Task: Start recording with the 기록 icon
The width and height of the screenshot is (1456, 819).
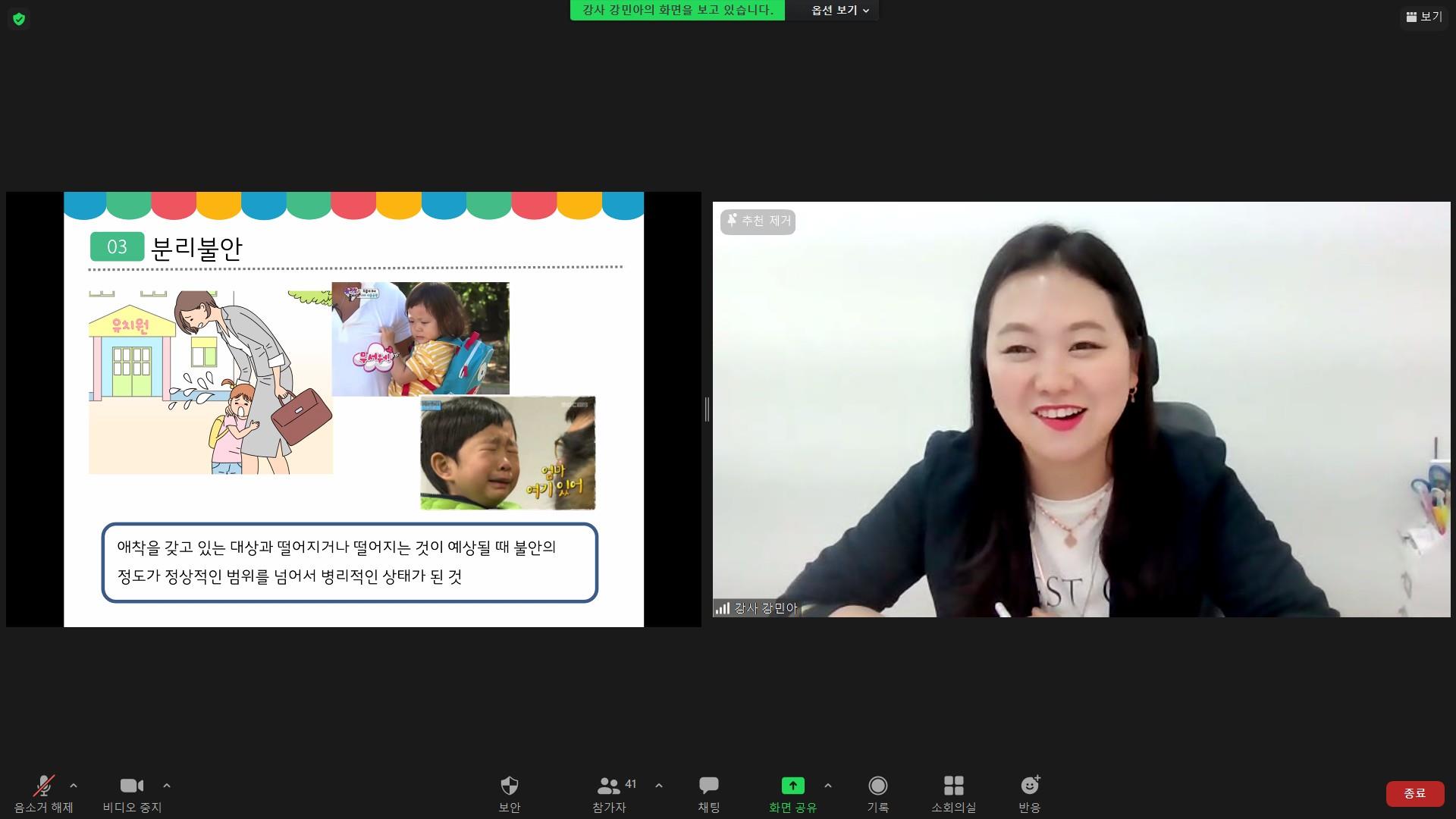Action: tap(878, 786)
